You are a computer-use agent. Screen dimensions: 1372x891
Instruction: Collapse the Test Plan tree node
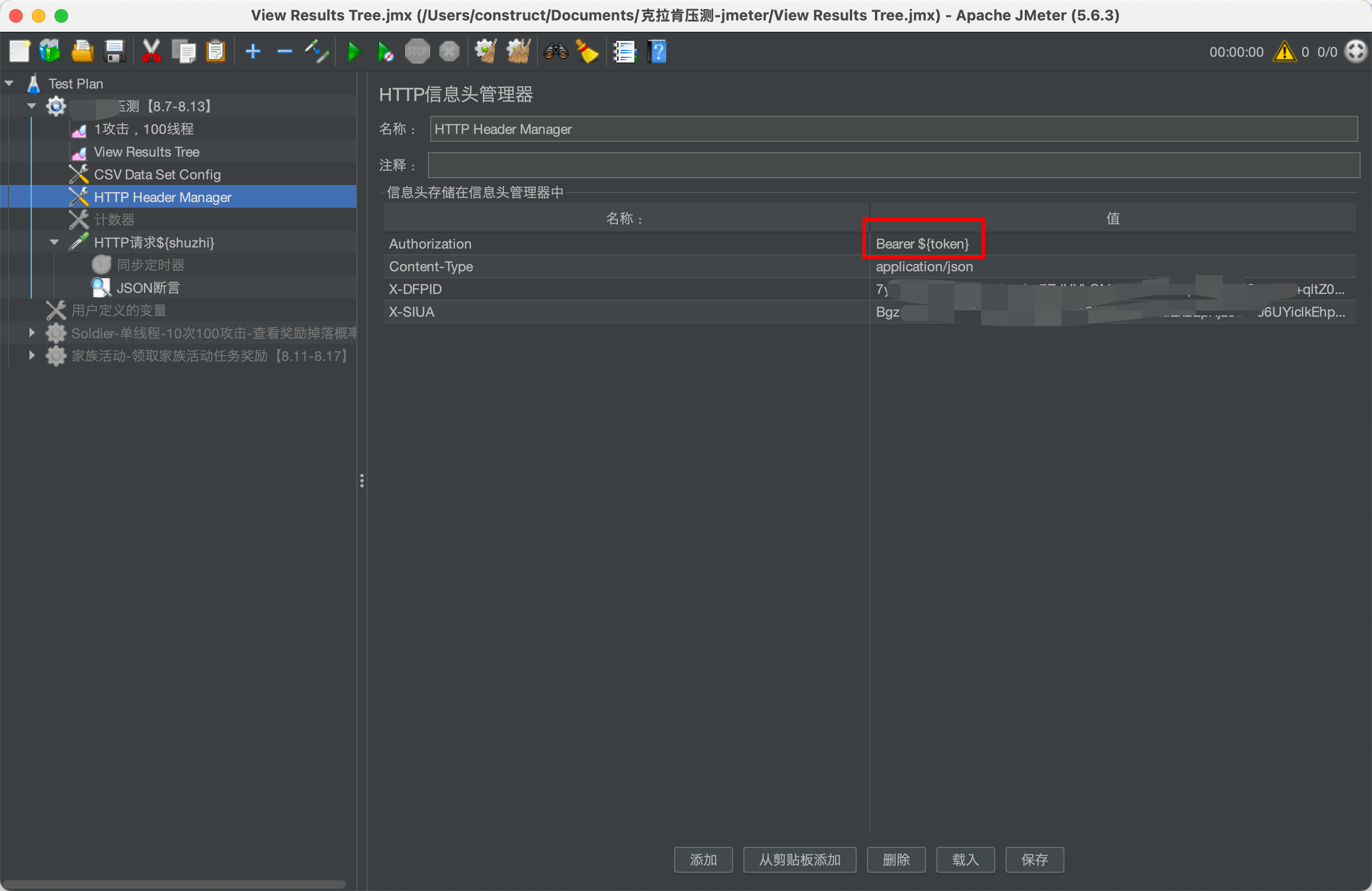(x=9, y=83)
